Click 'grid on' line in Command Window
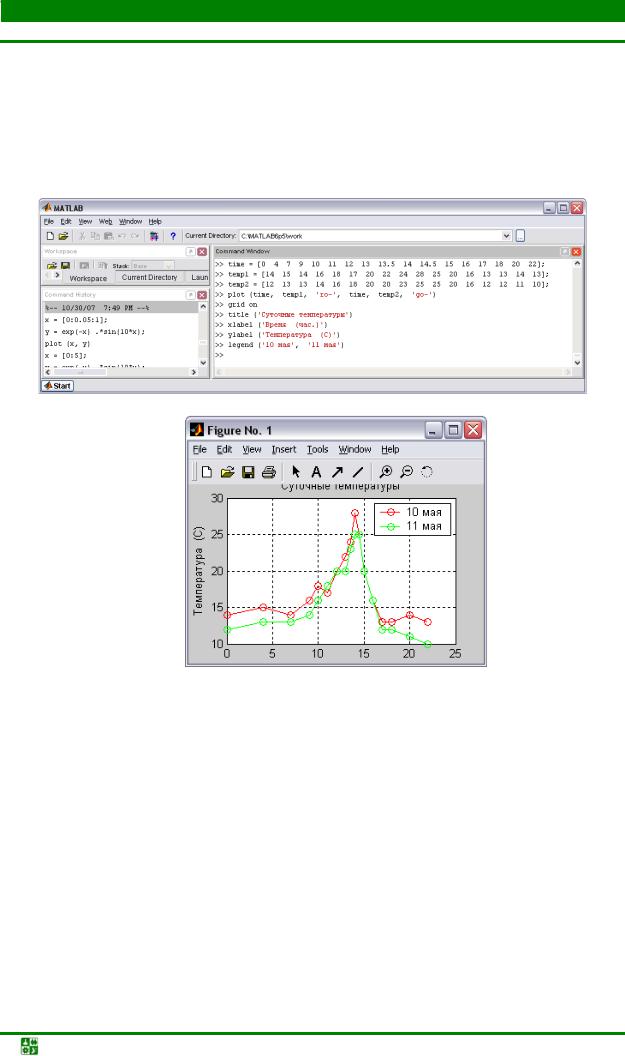This screenshot has width=625, height=1056. point(242,304)
